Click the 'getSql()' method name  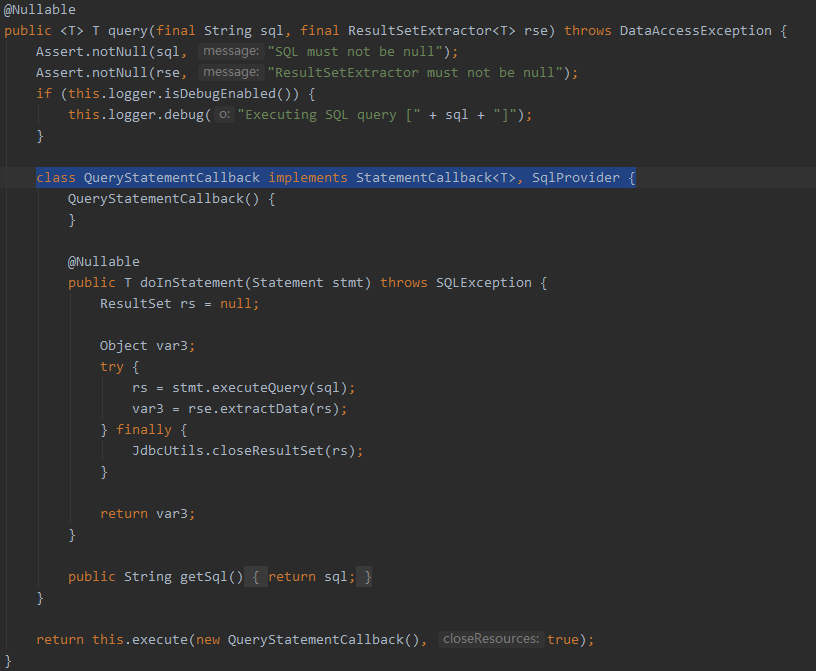point(211,577)
